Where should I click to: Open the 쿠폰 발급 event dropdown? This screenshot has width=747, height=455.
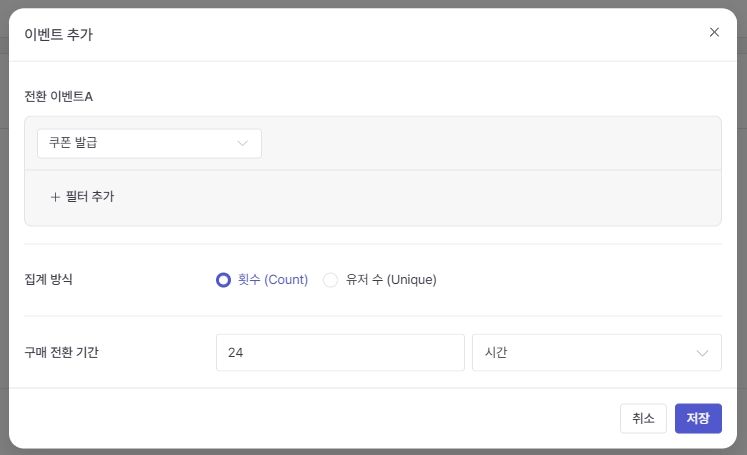pos(149,143)
